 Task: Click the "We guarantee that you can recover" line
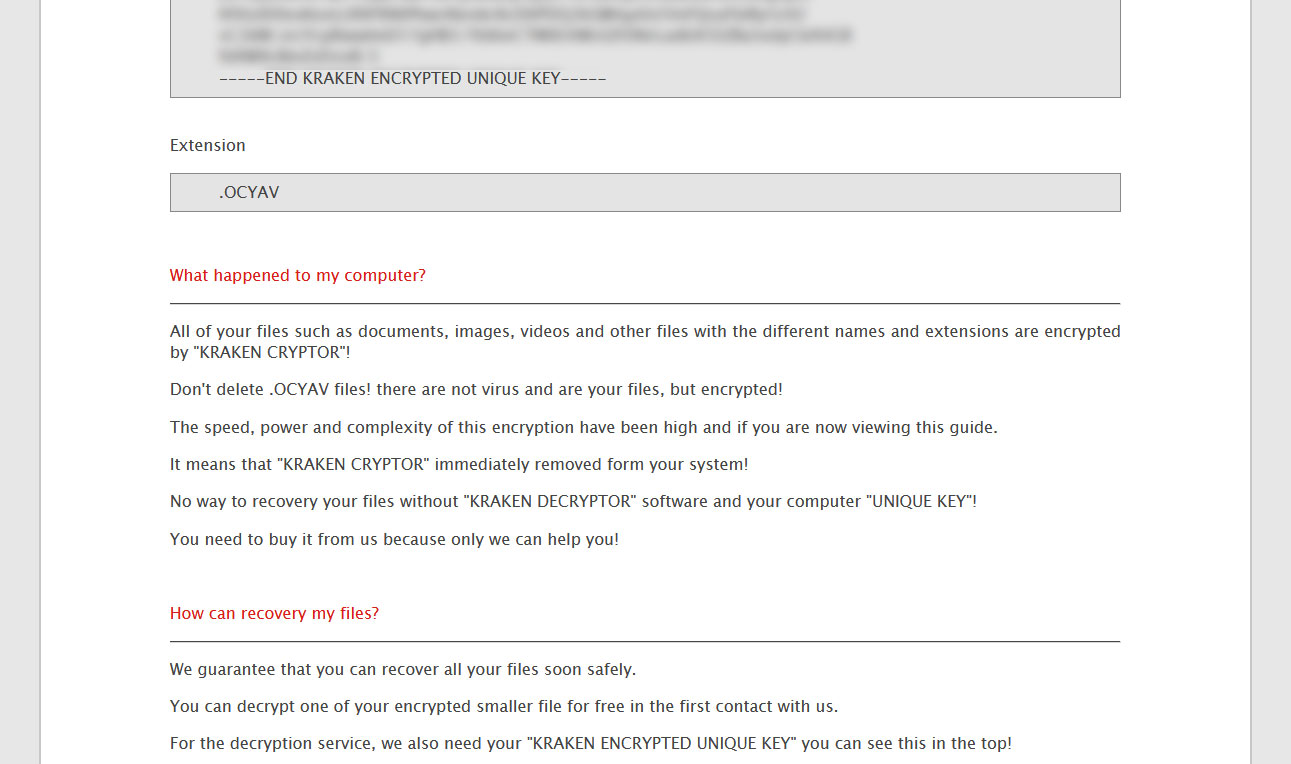pos(403,669)
